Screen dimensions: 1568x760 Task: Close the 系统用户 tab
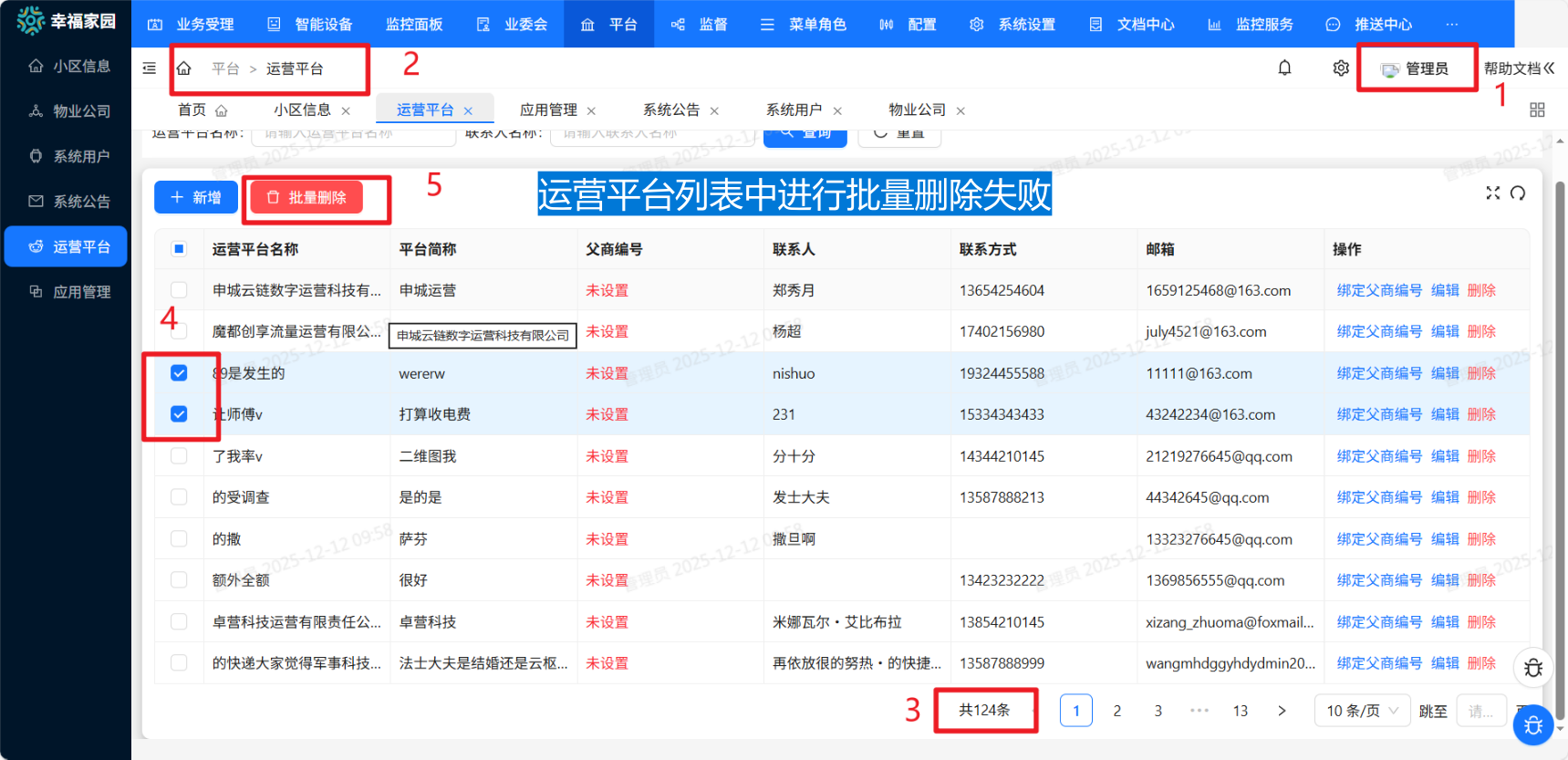tap(837, 111)
